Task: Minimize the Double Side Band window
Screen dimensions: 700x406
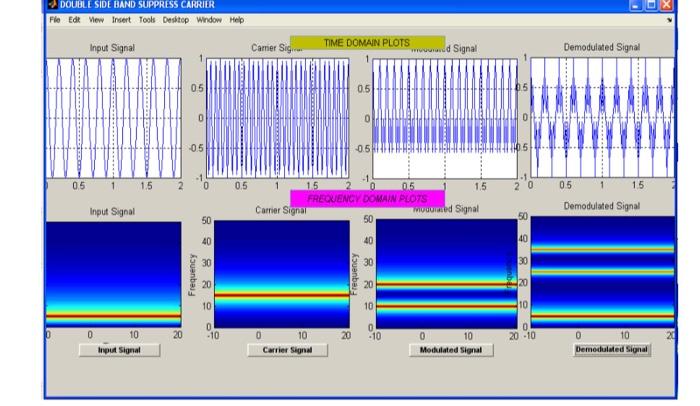Action: pyautogui.click(x=635, y=5)
